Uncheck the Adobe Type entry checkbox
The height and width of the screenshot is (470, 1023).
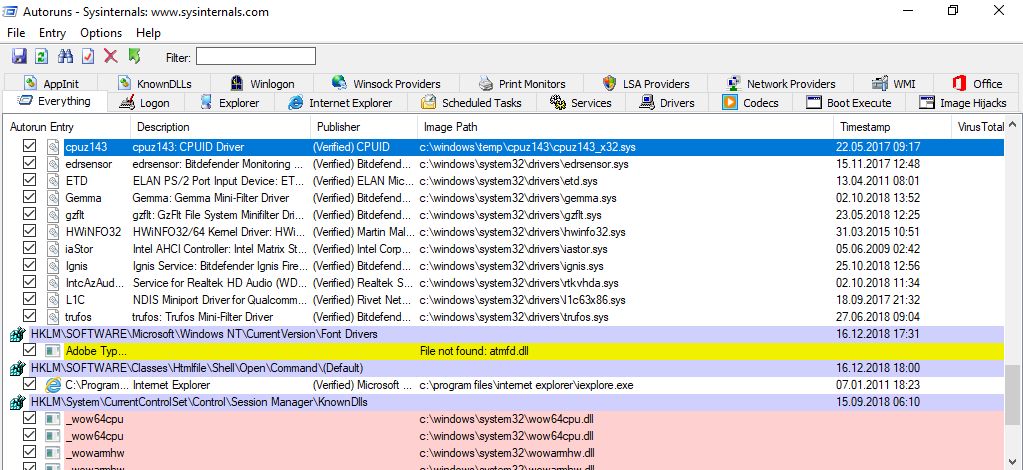(x=29, y=350)
